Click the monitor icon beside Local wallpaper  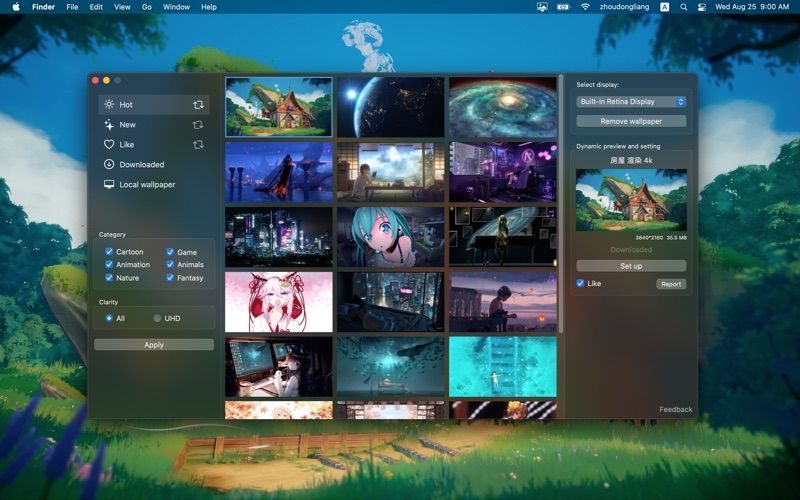pyautogui.click(x=109, y=184)
